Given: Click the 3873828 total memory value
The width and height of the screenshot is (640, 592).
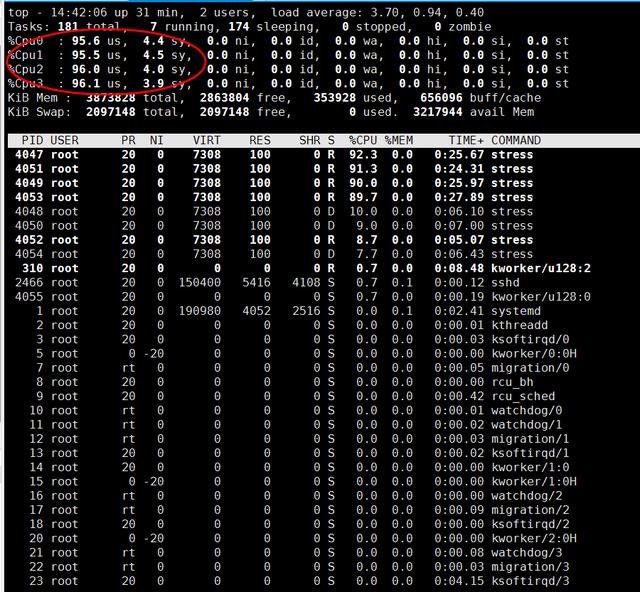Looking at the screenshot, I should [111, 98].
